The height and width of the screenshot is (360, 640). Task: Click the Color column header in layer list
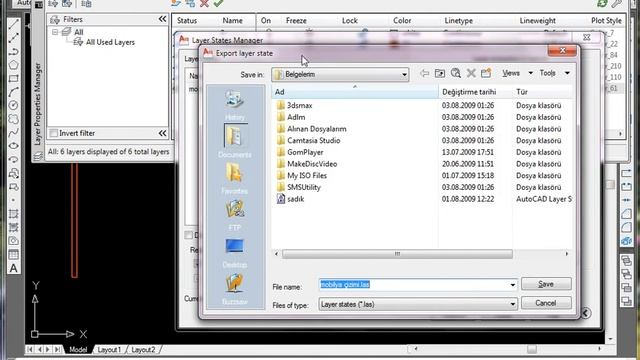point(402,20)
